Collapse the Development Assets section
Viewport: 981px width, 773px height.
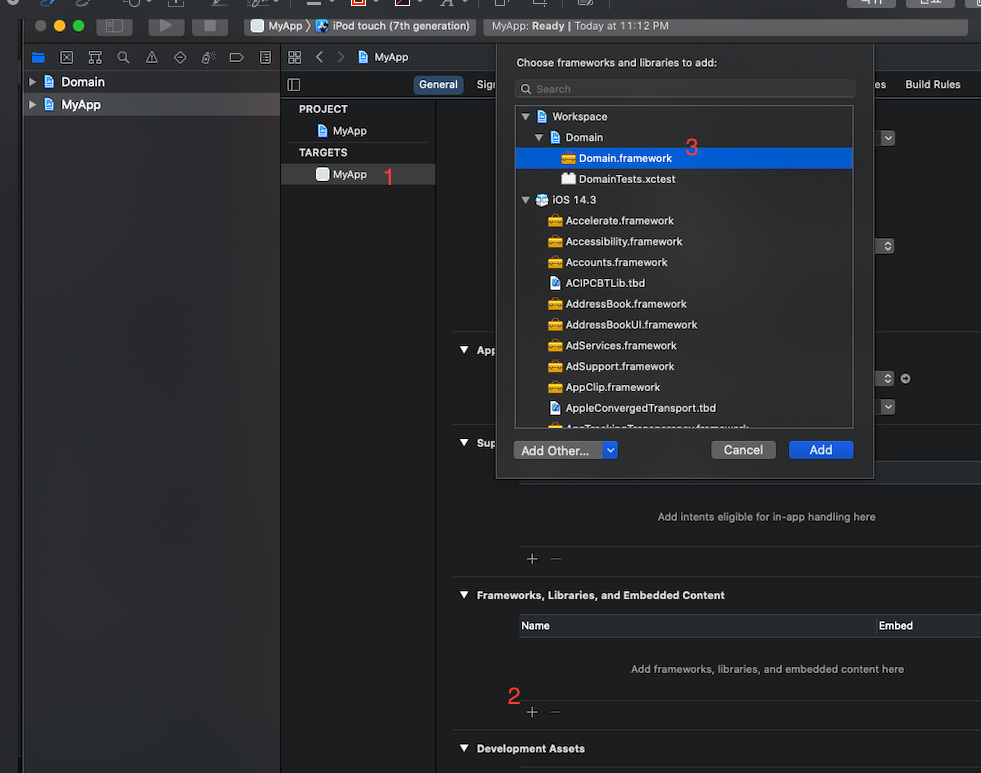464,748
